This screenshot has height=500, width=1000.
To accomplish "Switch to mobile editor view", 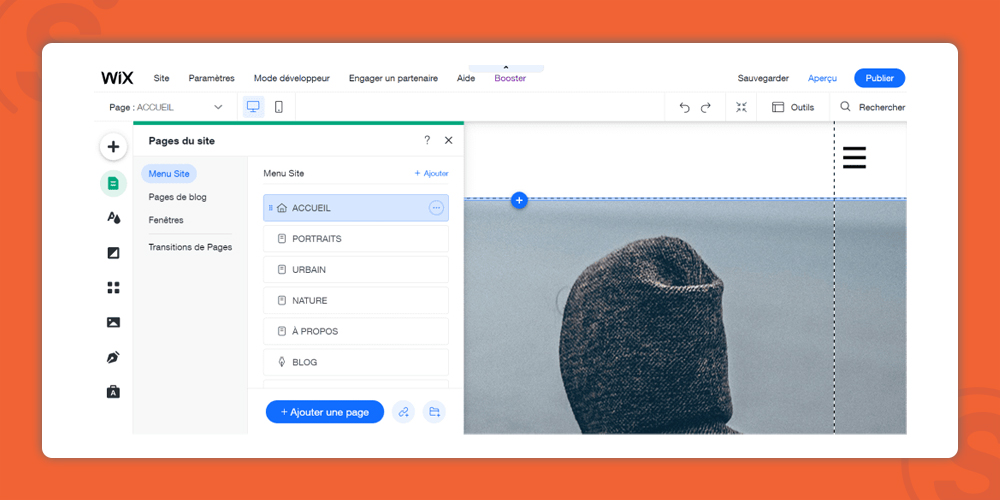I will coord(279,107).
